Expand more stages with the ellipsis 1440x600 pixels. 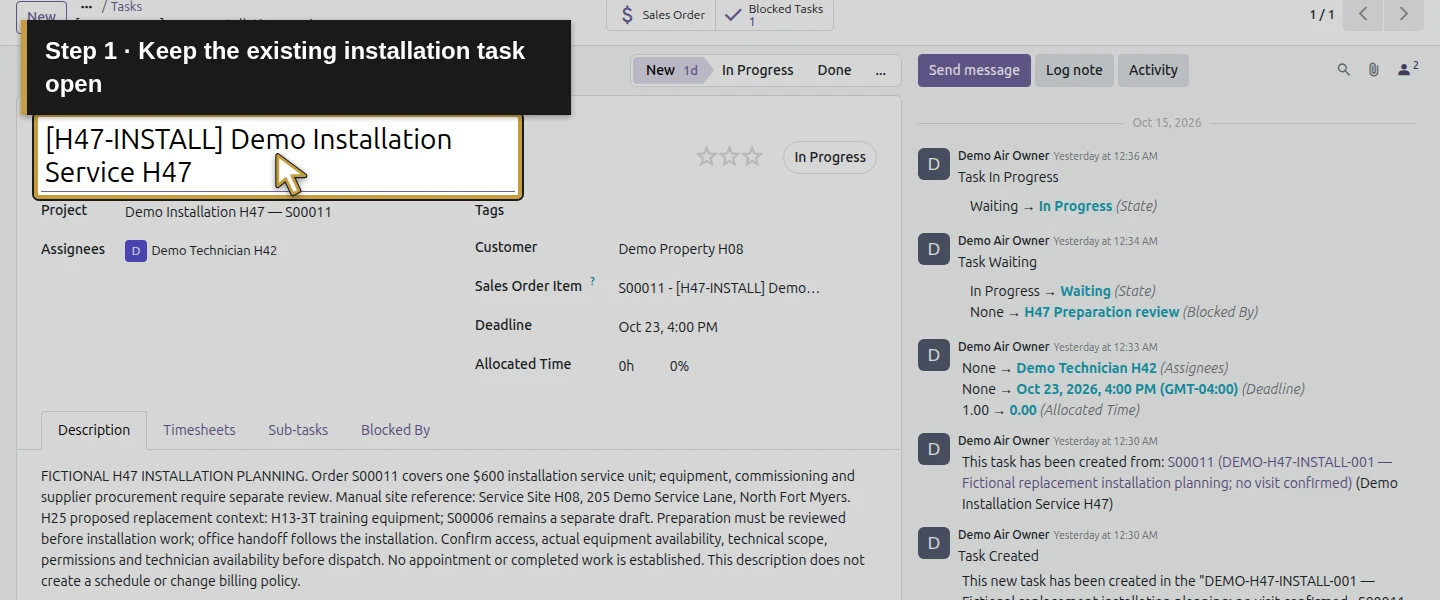(x=880, y=70)
